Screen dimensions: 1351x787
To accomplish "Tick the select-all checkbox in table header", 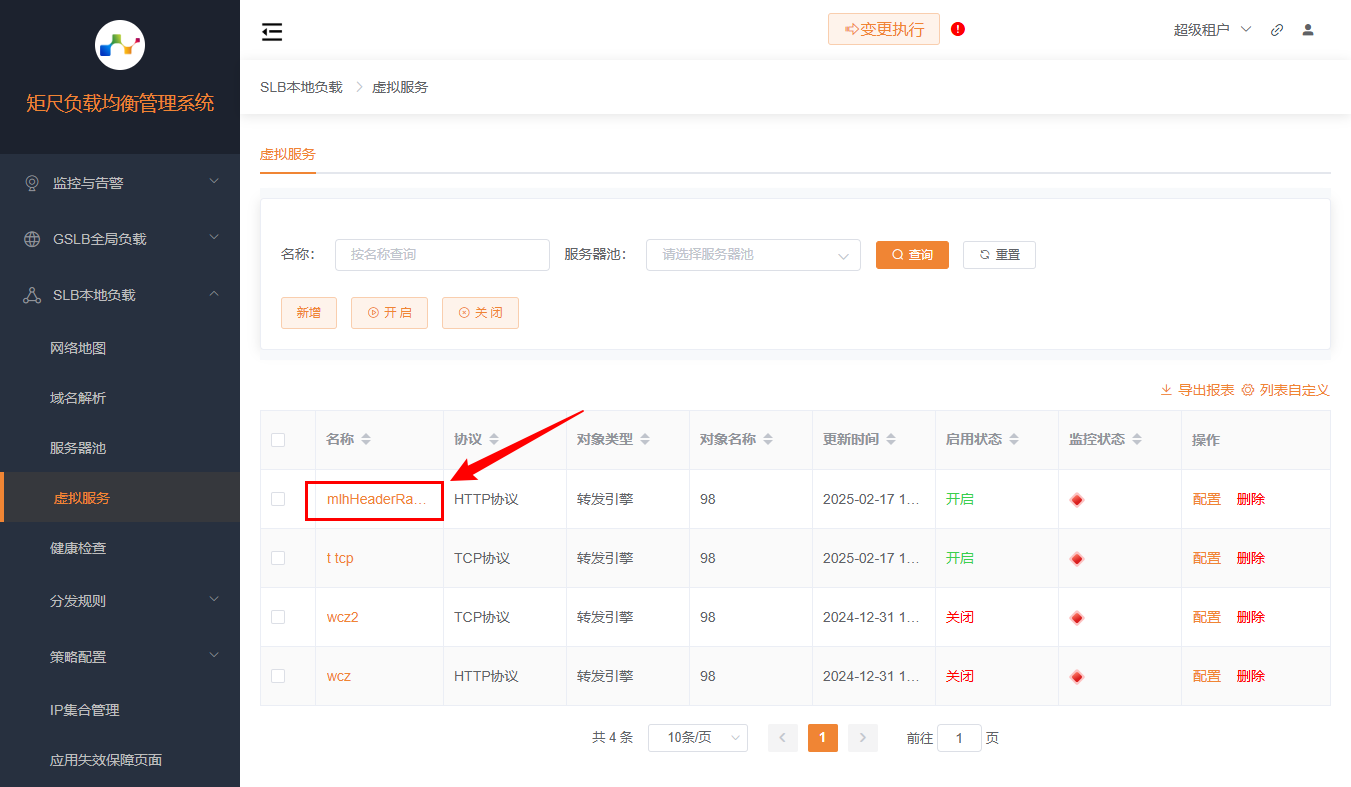I will point(278,440).
